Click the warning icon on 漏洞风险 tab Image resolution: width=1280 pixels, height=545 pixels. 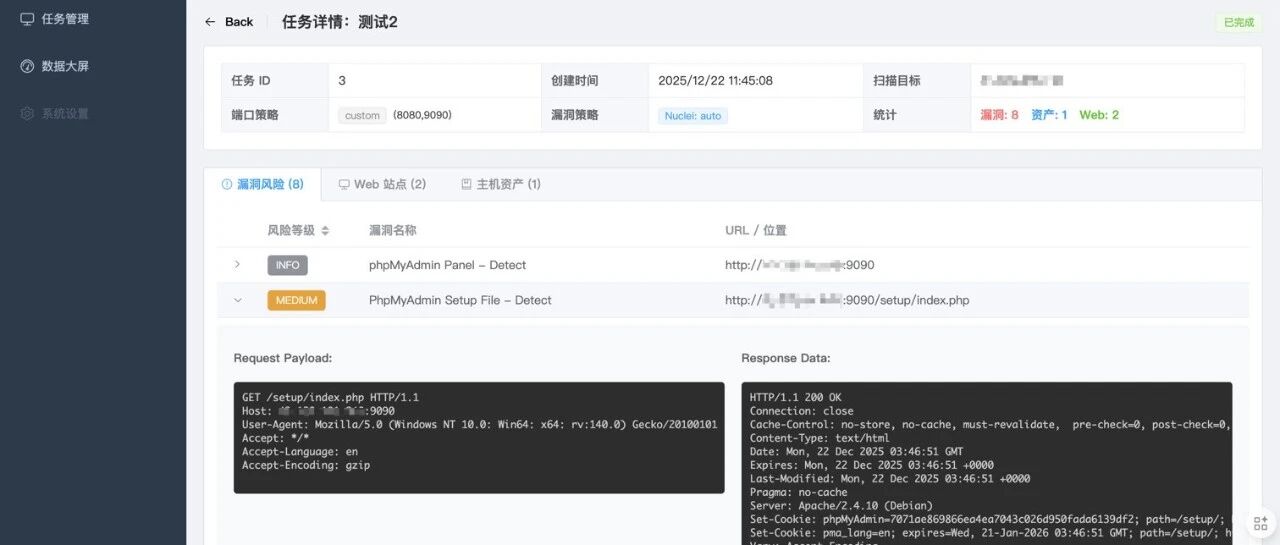226,185
